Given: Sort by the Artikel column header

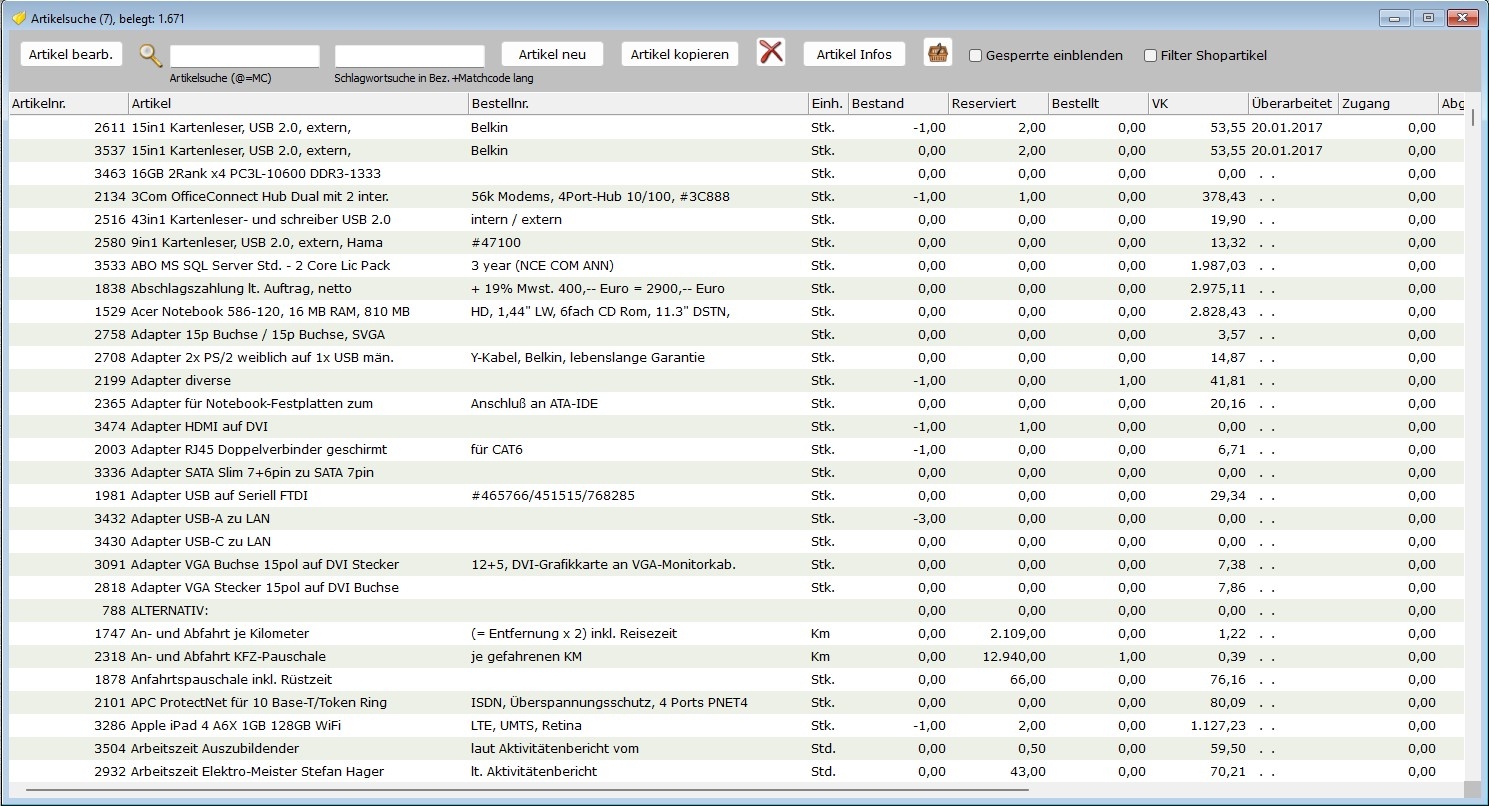Looking at the screenshot, I should pos(299,104).
